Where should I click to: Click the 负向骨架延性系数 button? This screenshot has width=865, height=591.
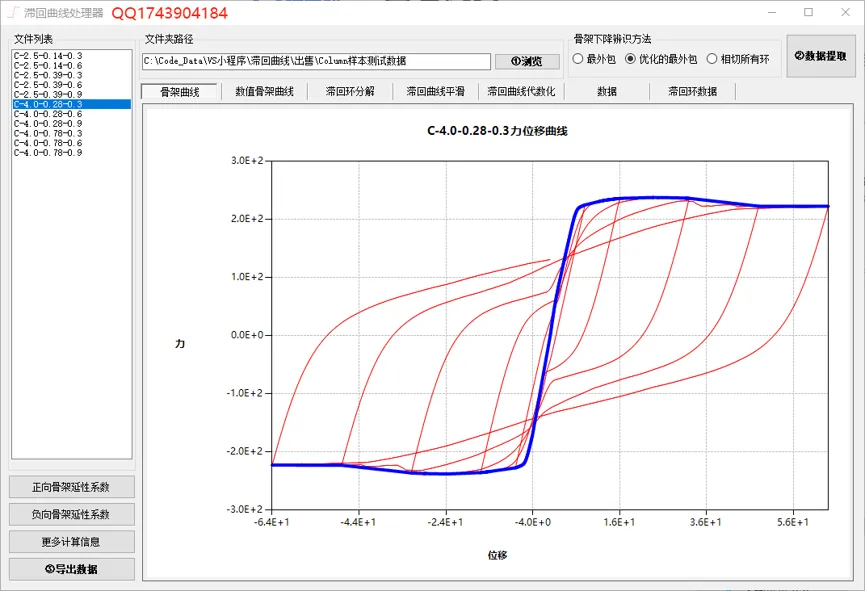pos(72,514)
